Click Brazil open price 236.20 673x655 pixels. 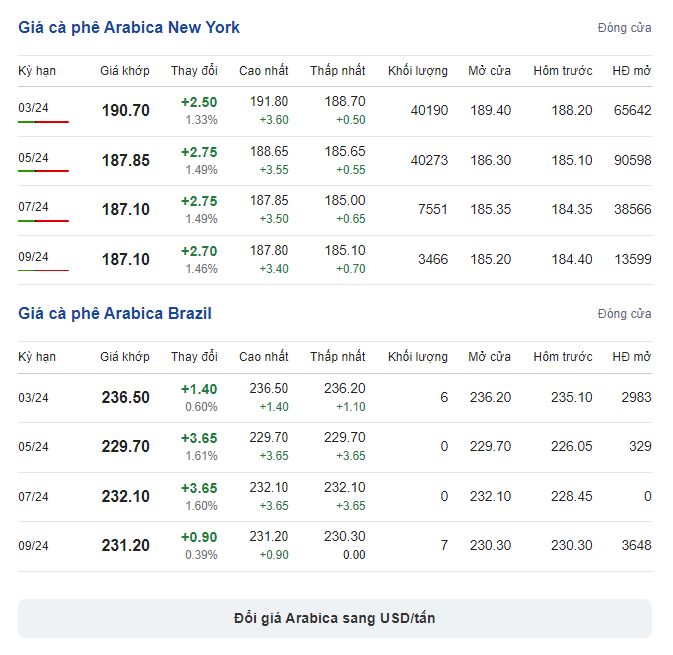[x=490, y=397]
